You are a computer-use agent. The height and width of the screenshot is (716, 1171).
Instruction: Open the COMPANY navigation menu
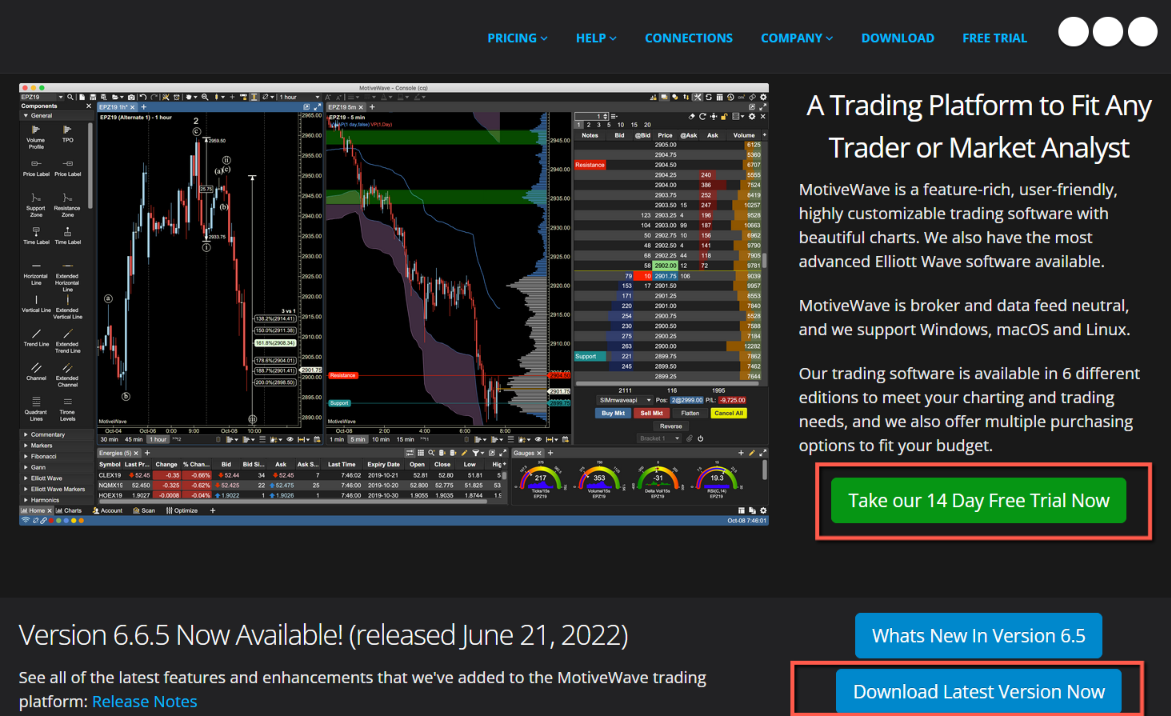tap(797, 38)
